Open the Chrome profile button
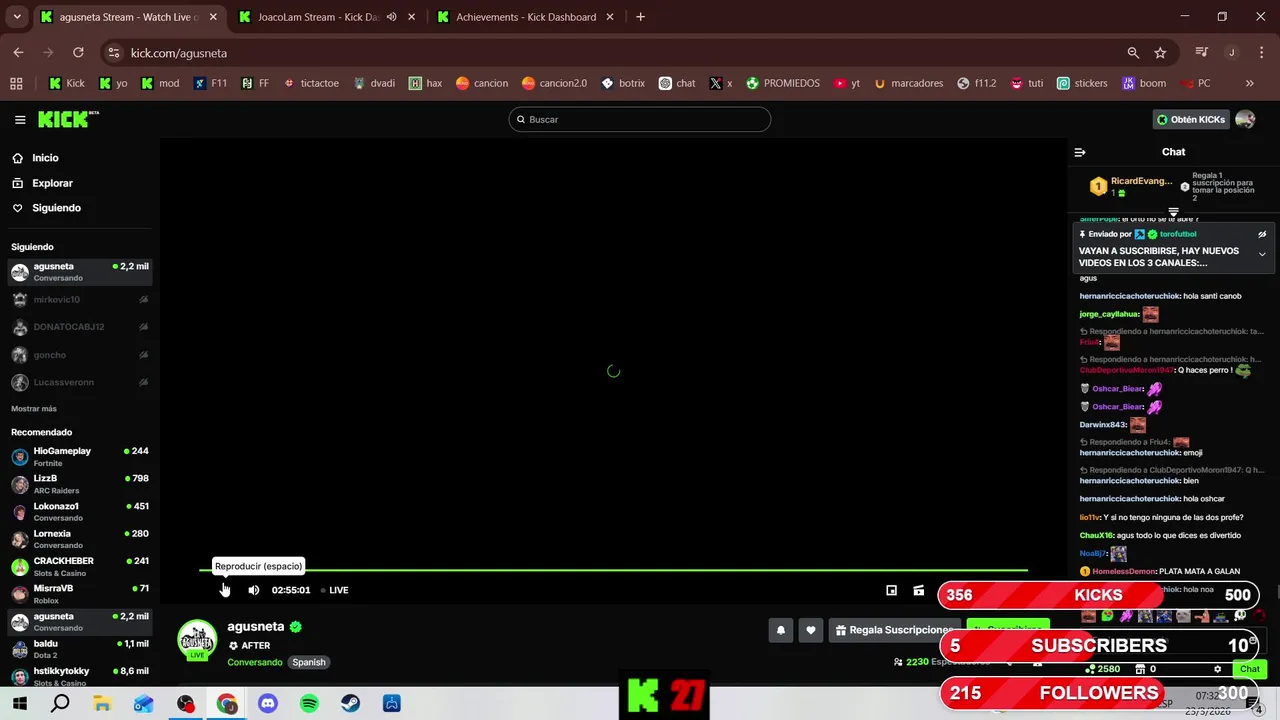 pyautogui.click(x=1232, y=53)
